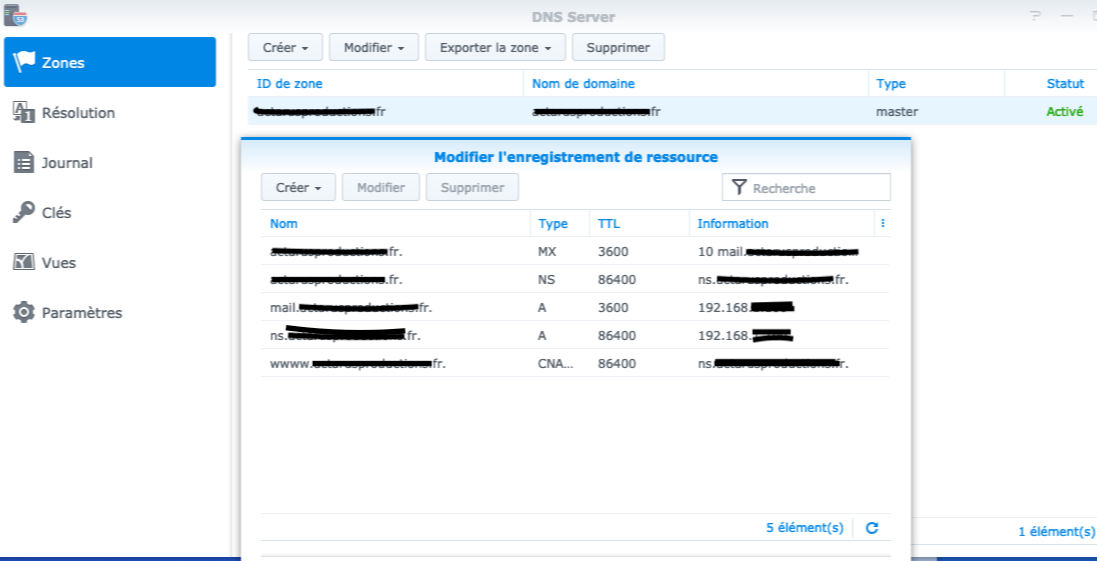Click the Activé status of the zone
The width and height of the screenshot is (1097, 561).
tap(1065, 111)
